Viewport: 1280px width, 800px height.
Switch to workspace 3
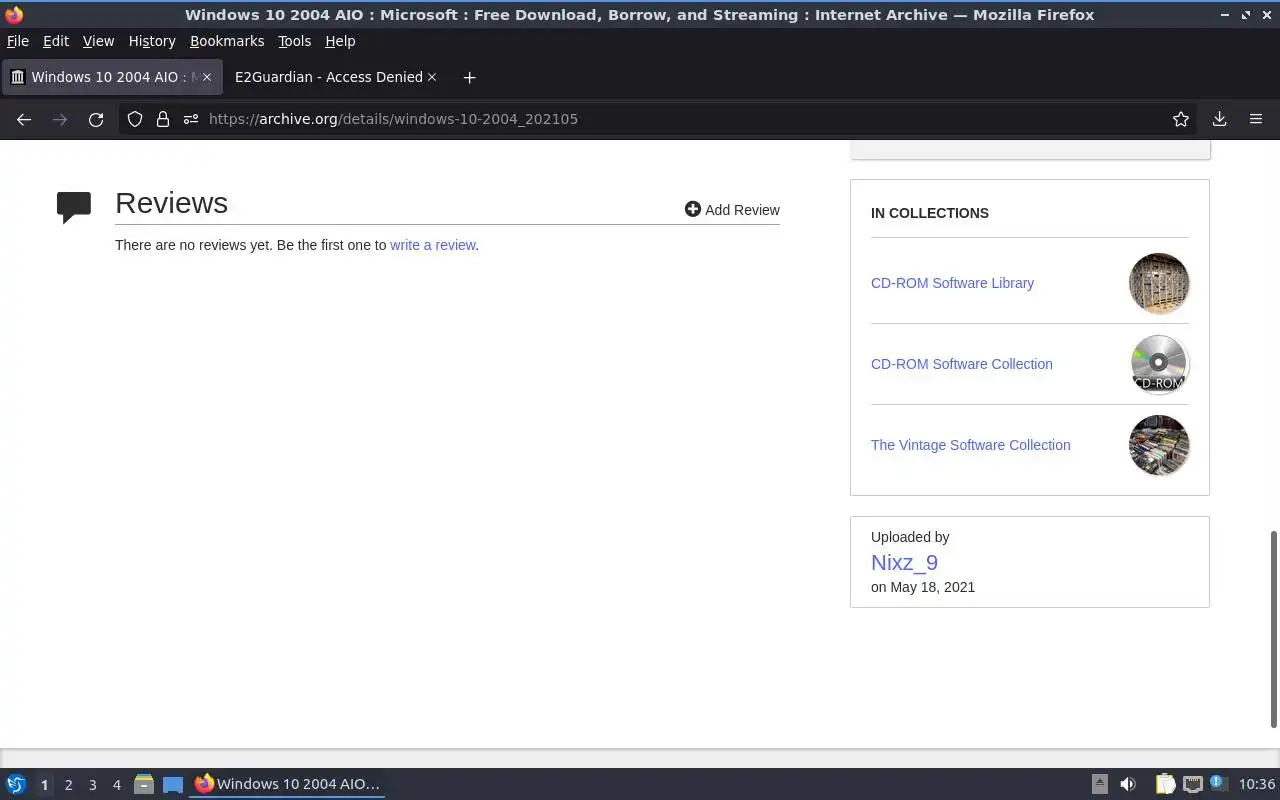(92, 785)
